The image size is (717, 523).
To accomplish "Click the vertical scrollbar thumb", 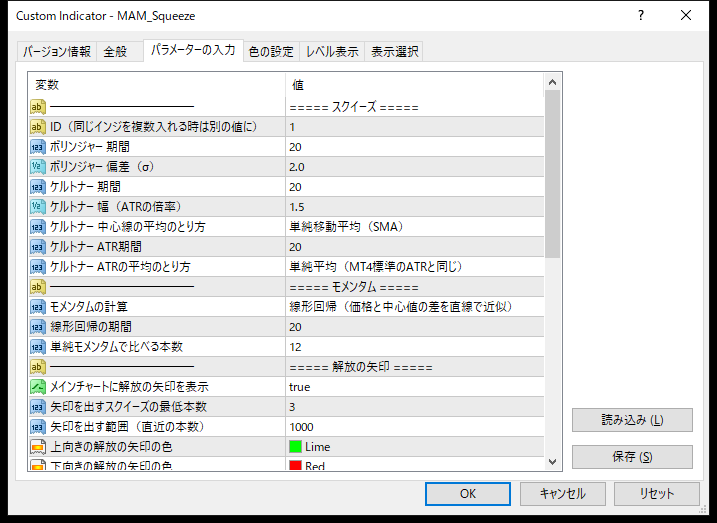I will 552,174.
